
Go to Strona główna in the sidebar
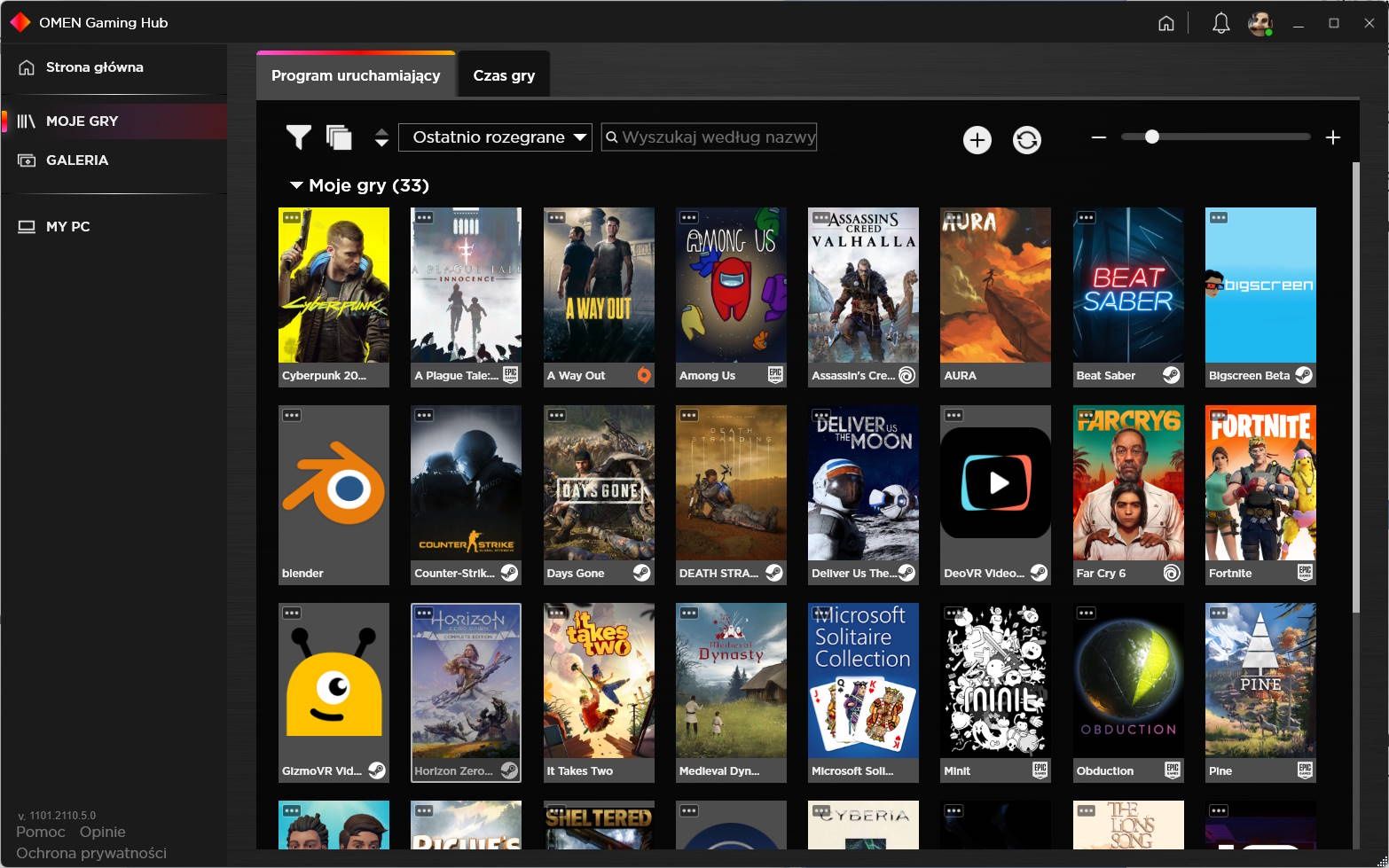(x=114, y=67)
